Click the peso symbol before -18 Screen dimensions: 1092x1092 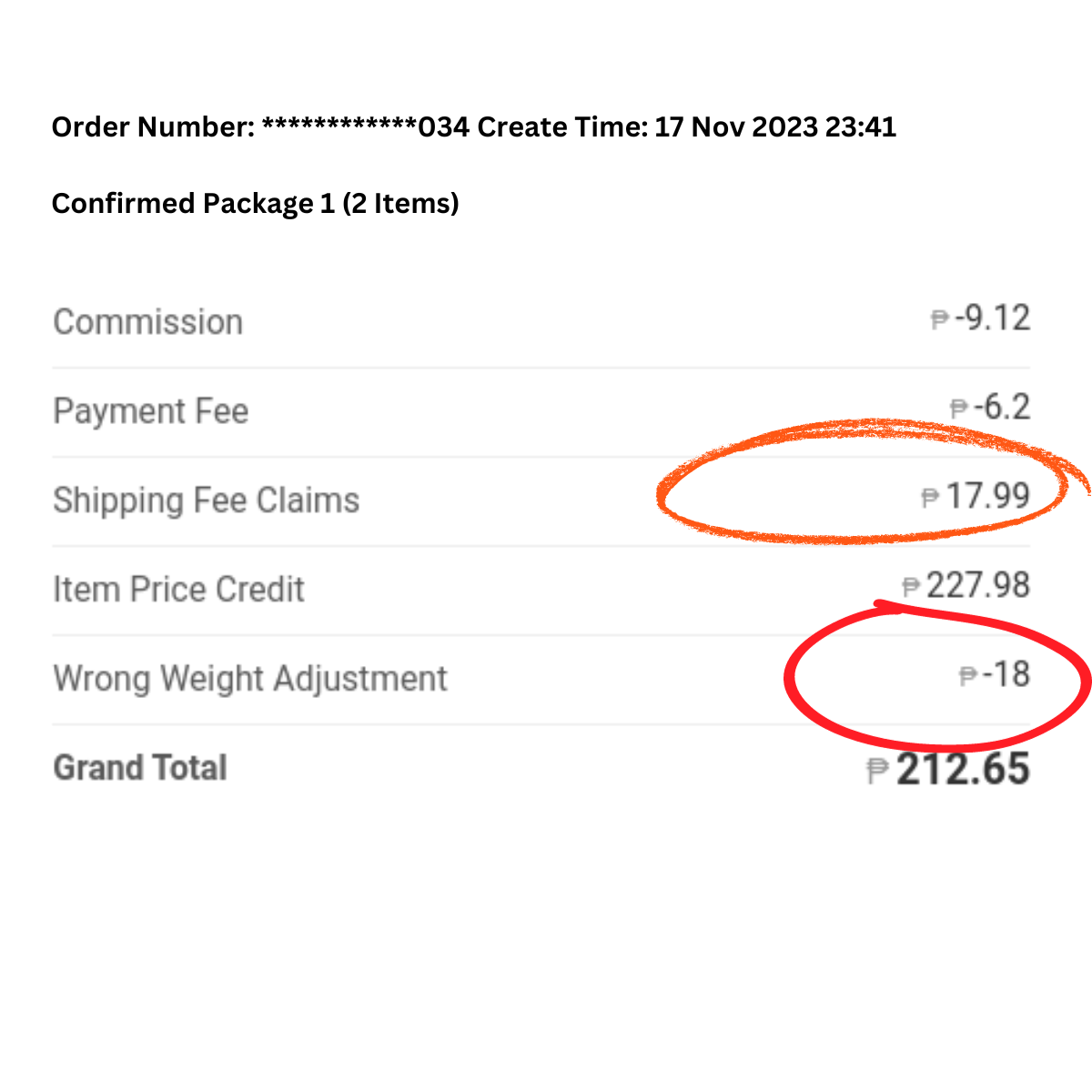pyautogui.click(x=968, y=676)
